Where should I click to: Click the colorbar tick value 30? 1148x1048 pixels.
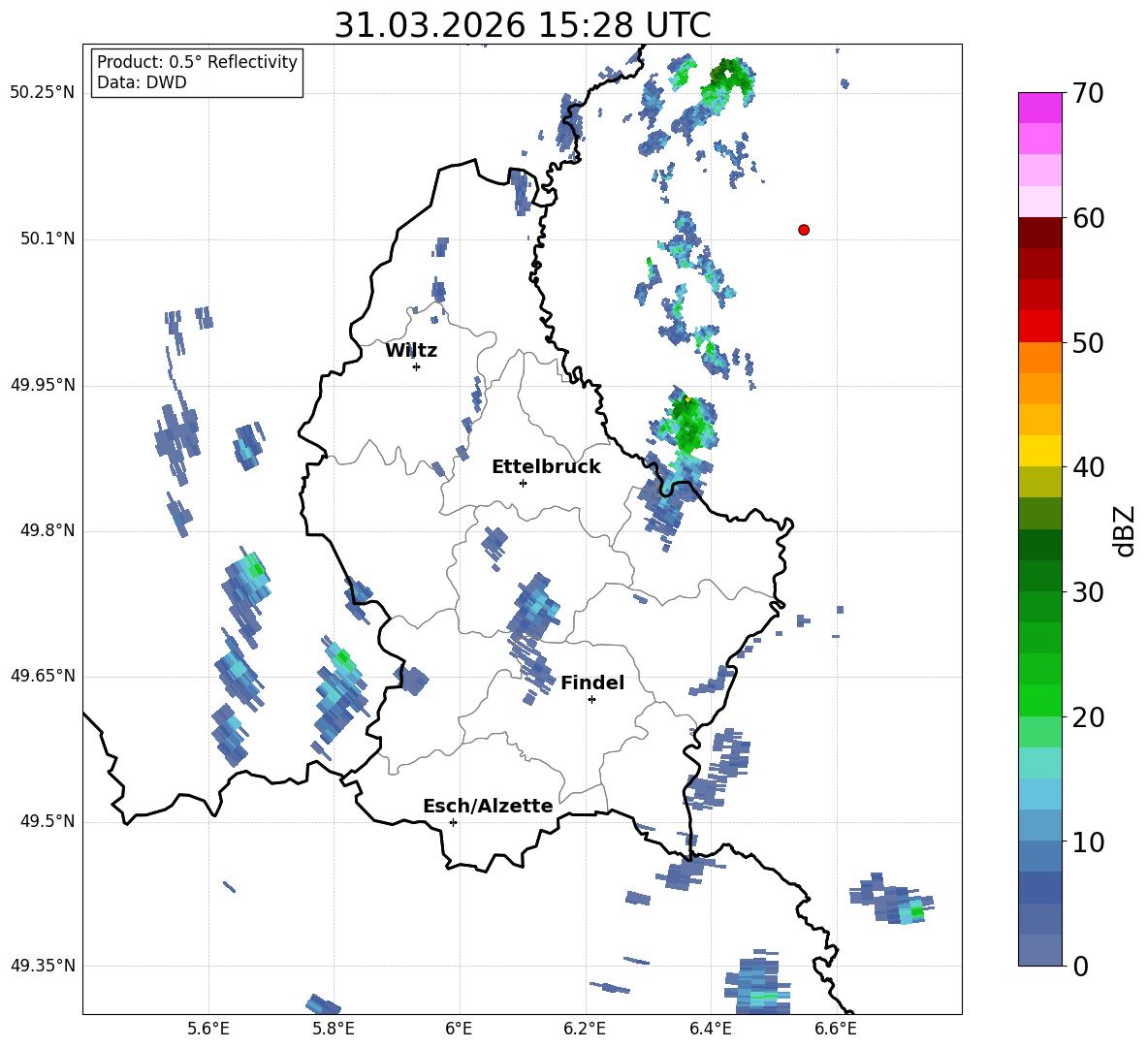[1088, 592]
